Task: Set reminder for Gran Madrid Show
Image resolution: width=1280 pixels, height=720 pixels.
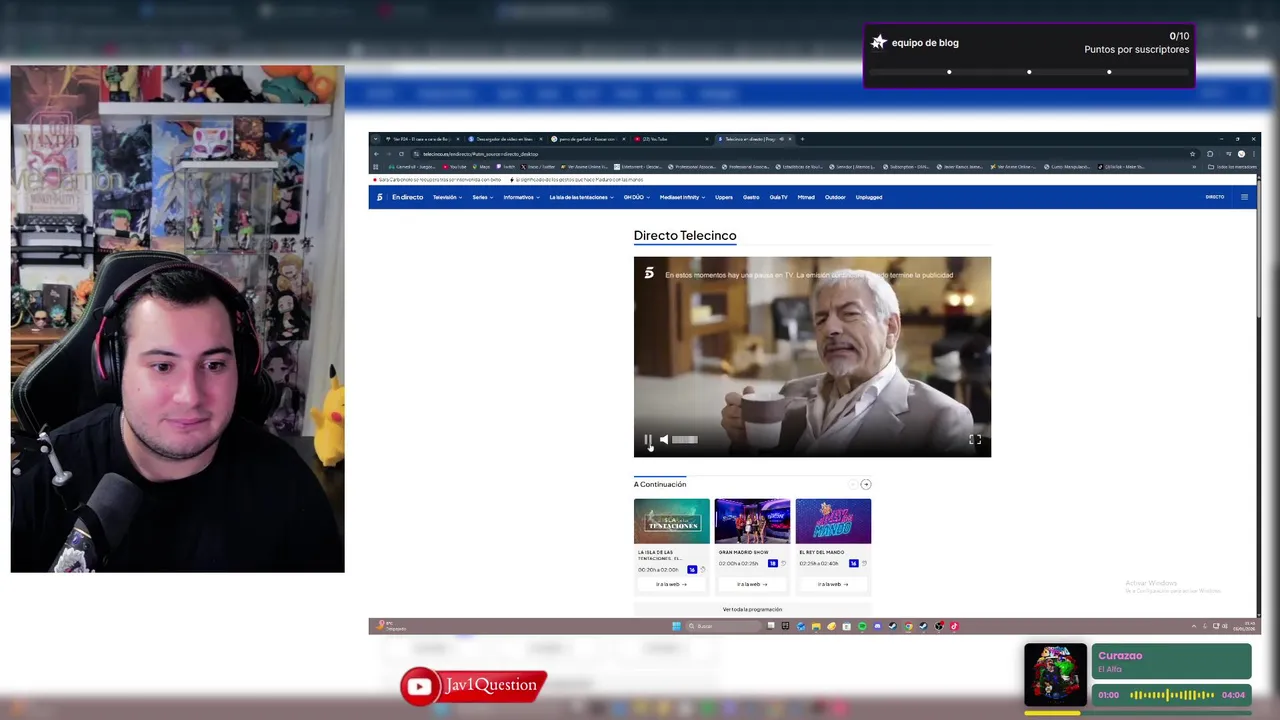Action: 783,564
